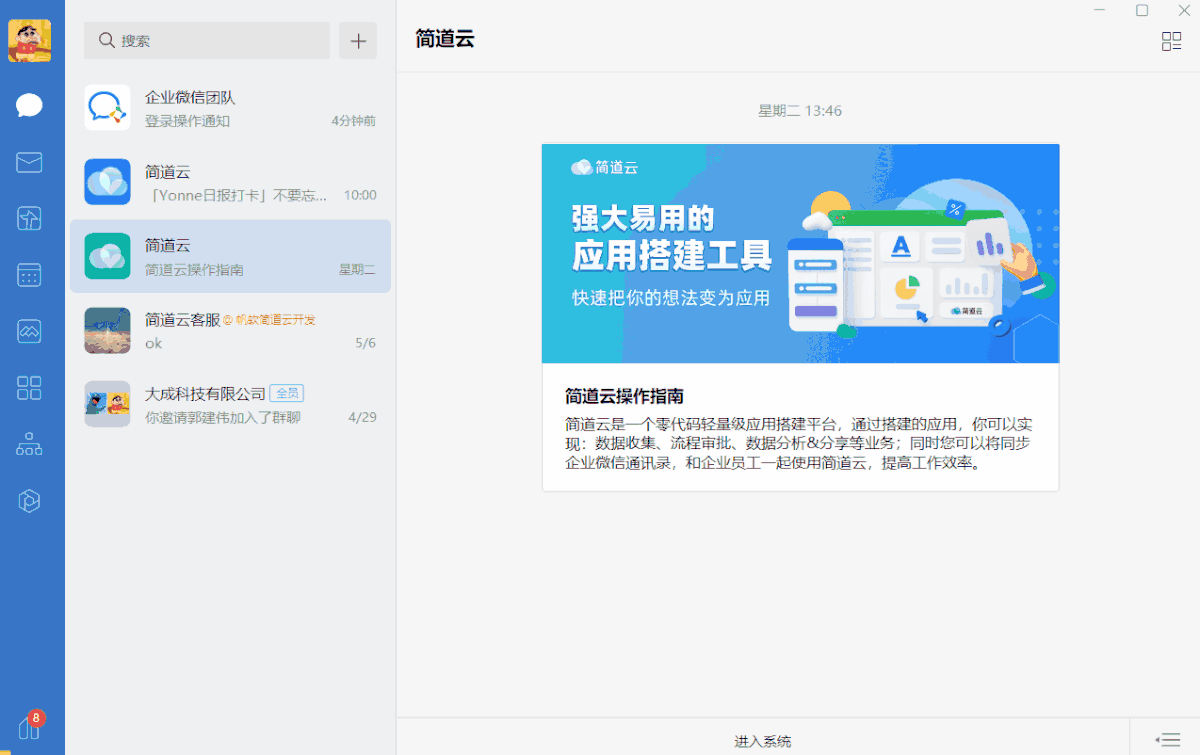This screenshot has height=755, width=1200.
Task: Maximize the window
Action: (1142, 10)
